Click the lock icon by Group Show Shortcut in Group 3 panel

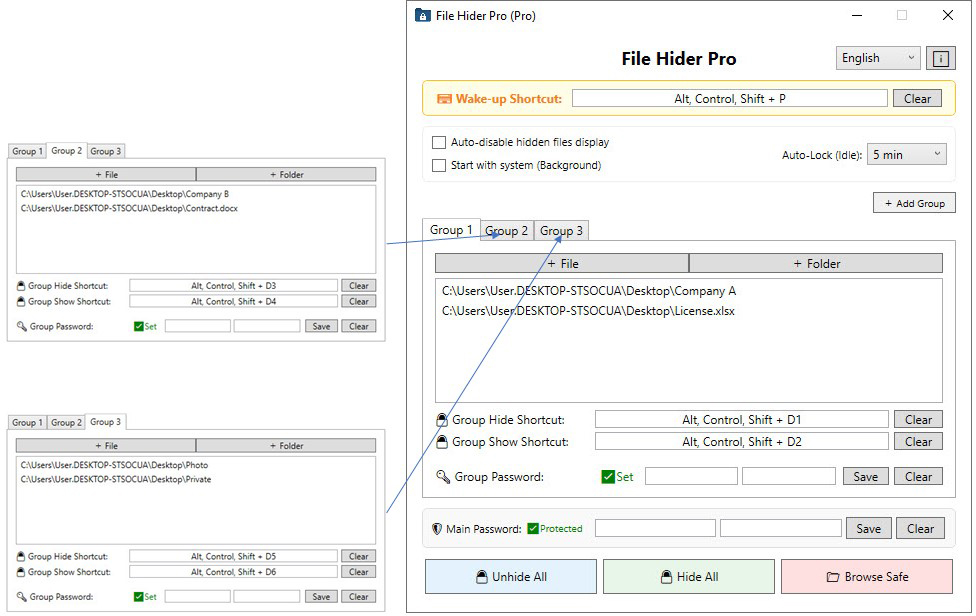21,572
